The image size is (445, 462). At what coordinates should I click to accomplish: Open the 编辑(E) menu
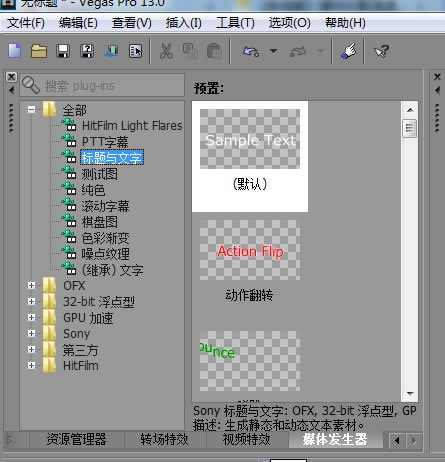[78, 23]
